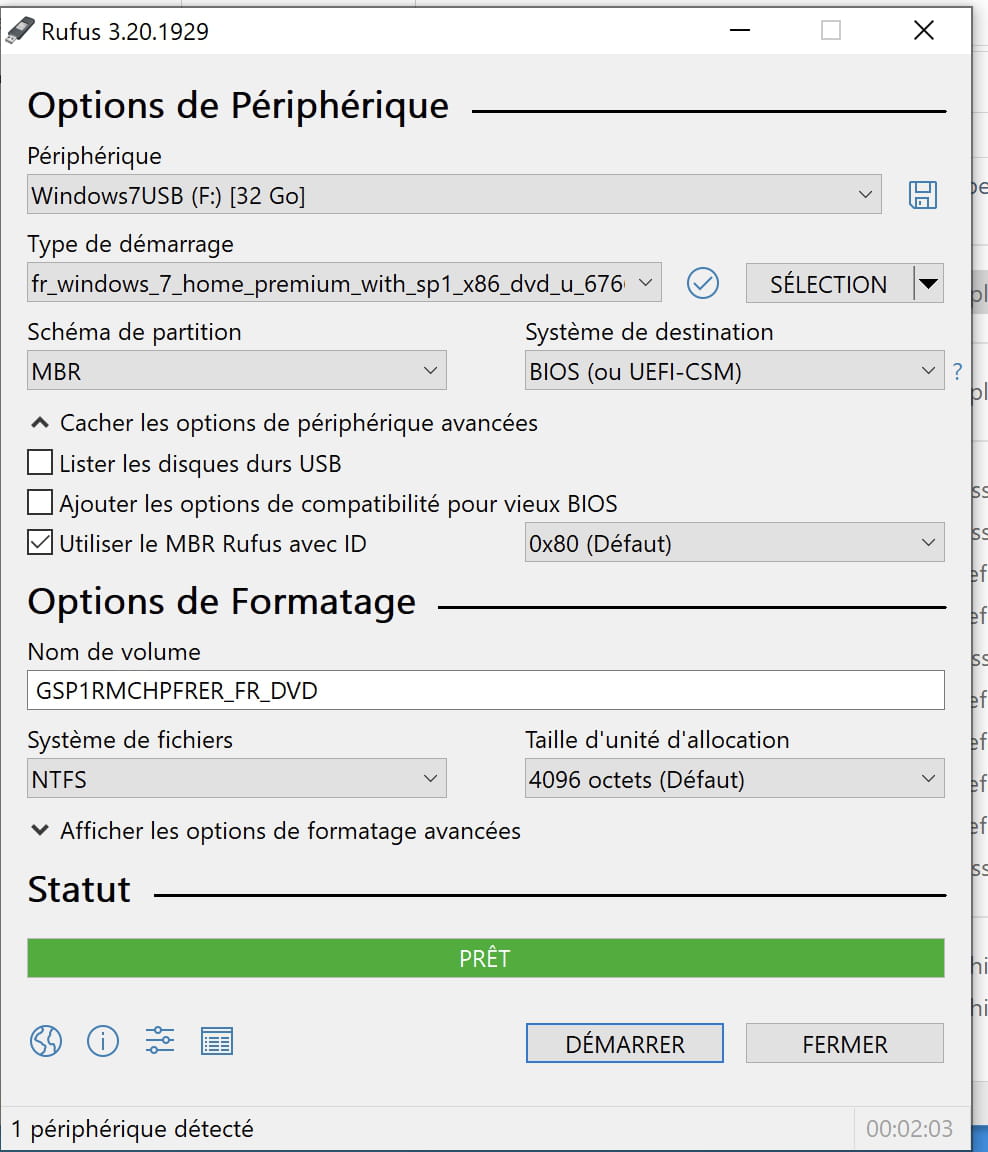The width and height of the screenshot is (988, 1152).
Task: Show the log window icon
Action: pos(217,1042)
